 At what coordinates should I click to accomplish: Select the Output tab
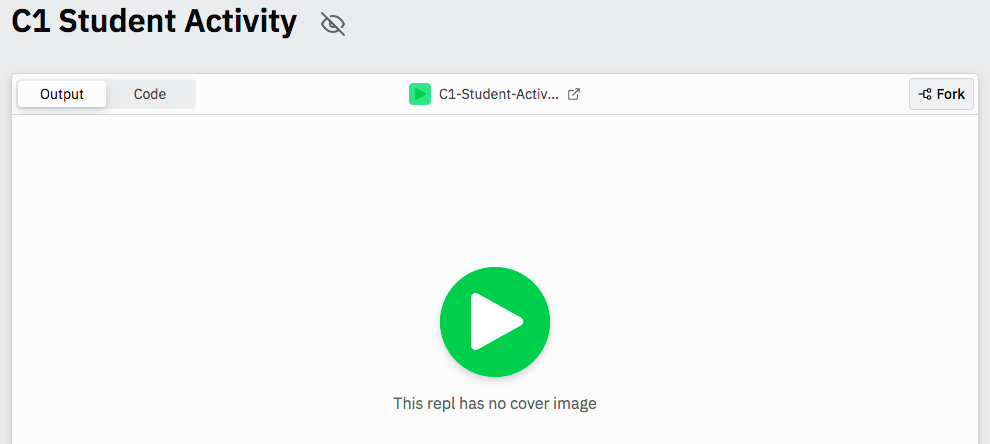[62, 94]
